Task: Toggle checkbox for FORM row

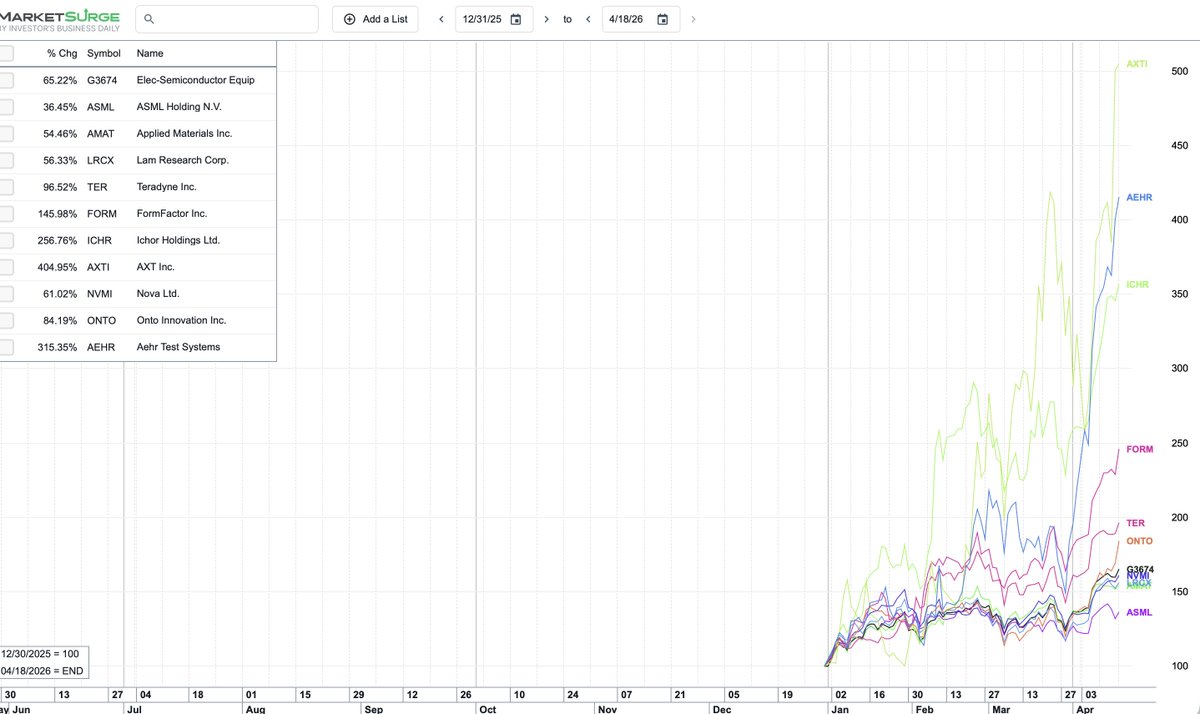Action: (6, 214)
